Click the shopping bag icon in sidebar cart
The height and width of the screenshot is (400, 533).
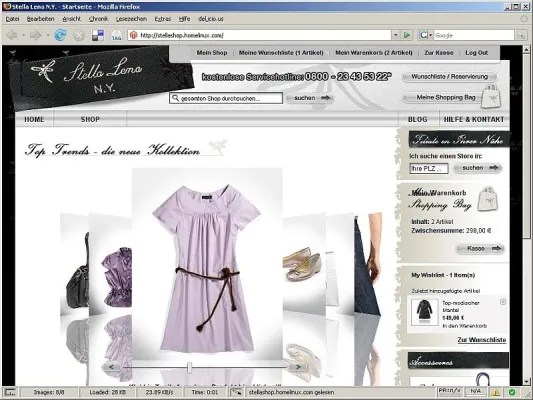pyautogui.click(x=488, y=198)
